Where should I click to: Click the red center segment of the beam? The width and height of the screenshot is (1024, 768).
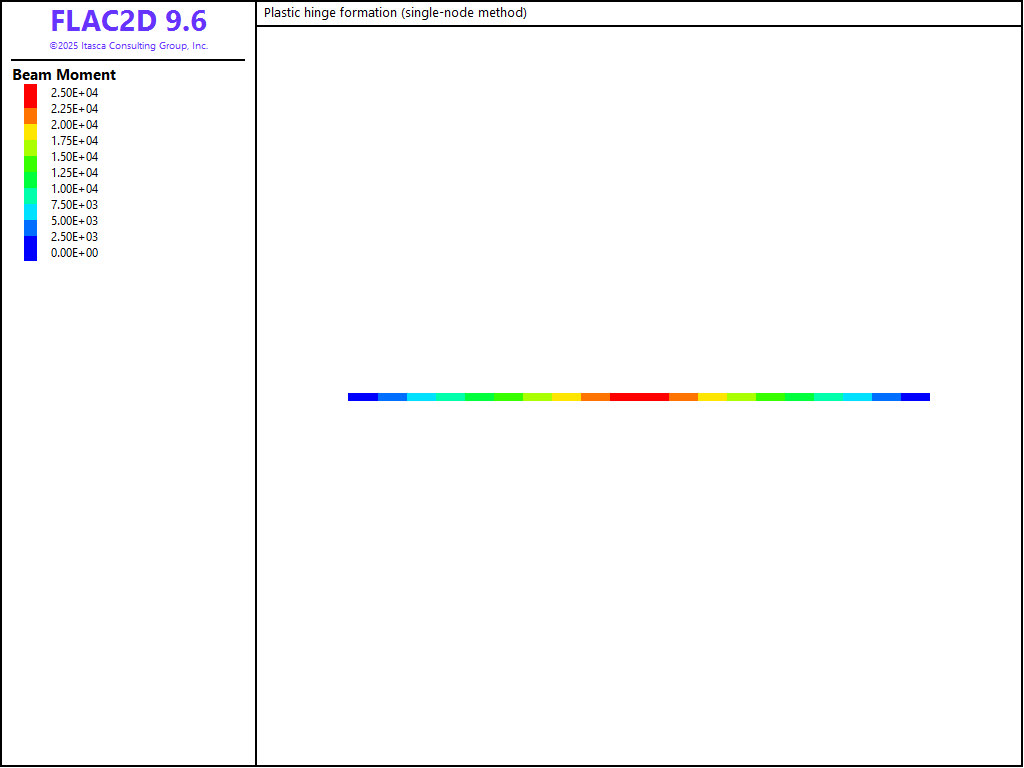coord(639,397)
